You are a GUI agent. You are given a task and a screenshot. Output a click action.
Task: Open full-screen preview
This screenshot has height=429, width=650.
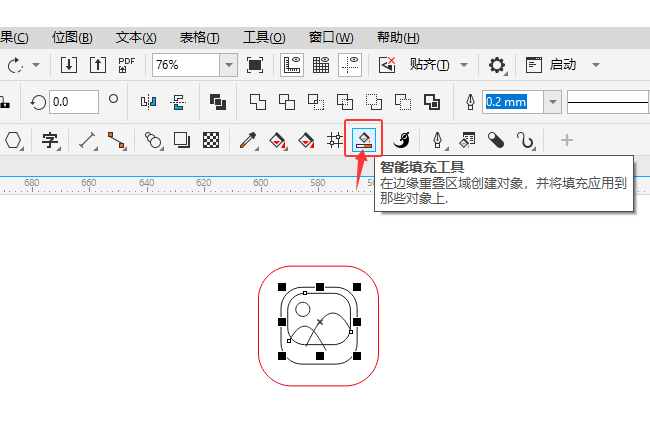tap(255, 65)
